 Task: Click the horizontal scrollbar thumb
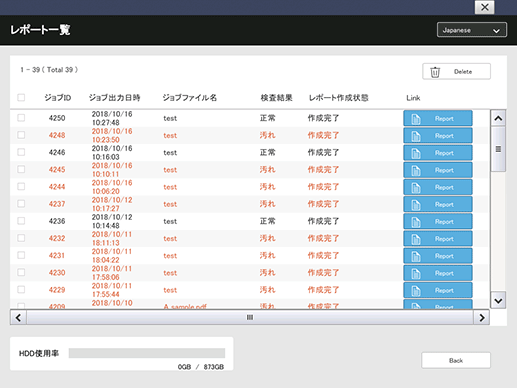click(x=250, y=318)
